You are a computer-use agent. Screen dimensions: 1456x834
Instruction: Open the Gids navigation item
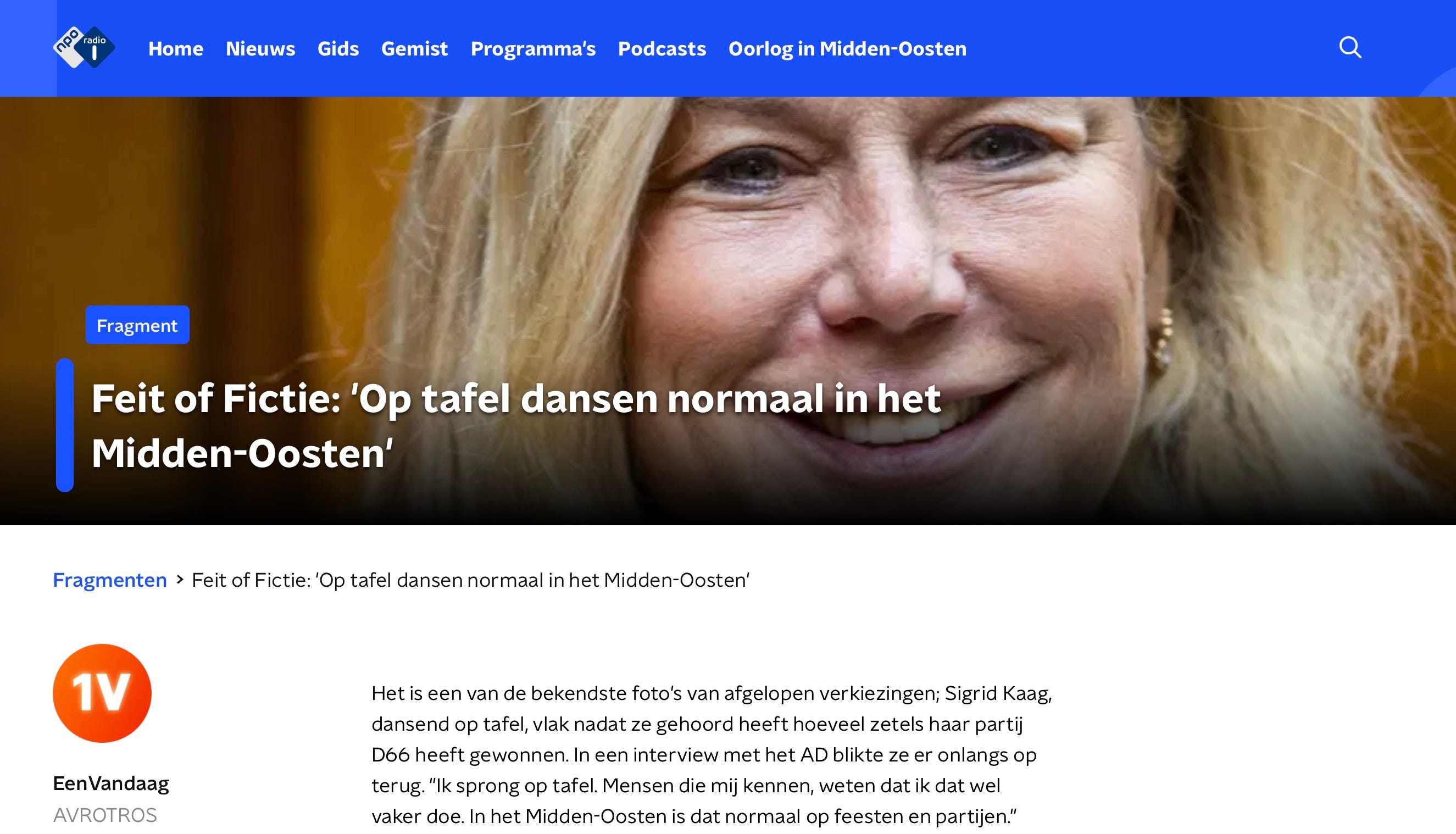tap(338, 49)
